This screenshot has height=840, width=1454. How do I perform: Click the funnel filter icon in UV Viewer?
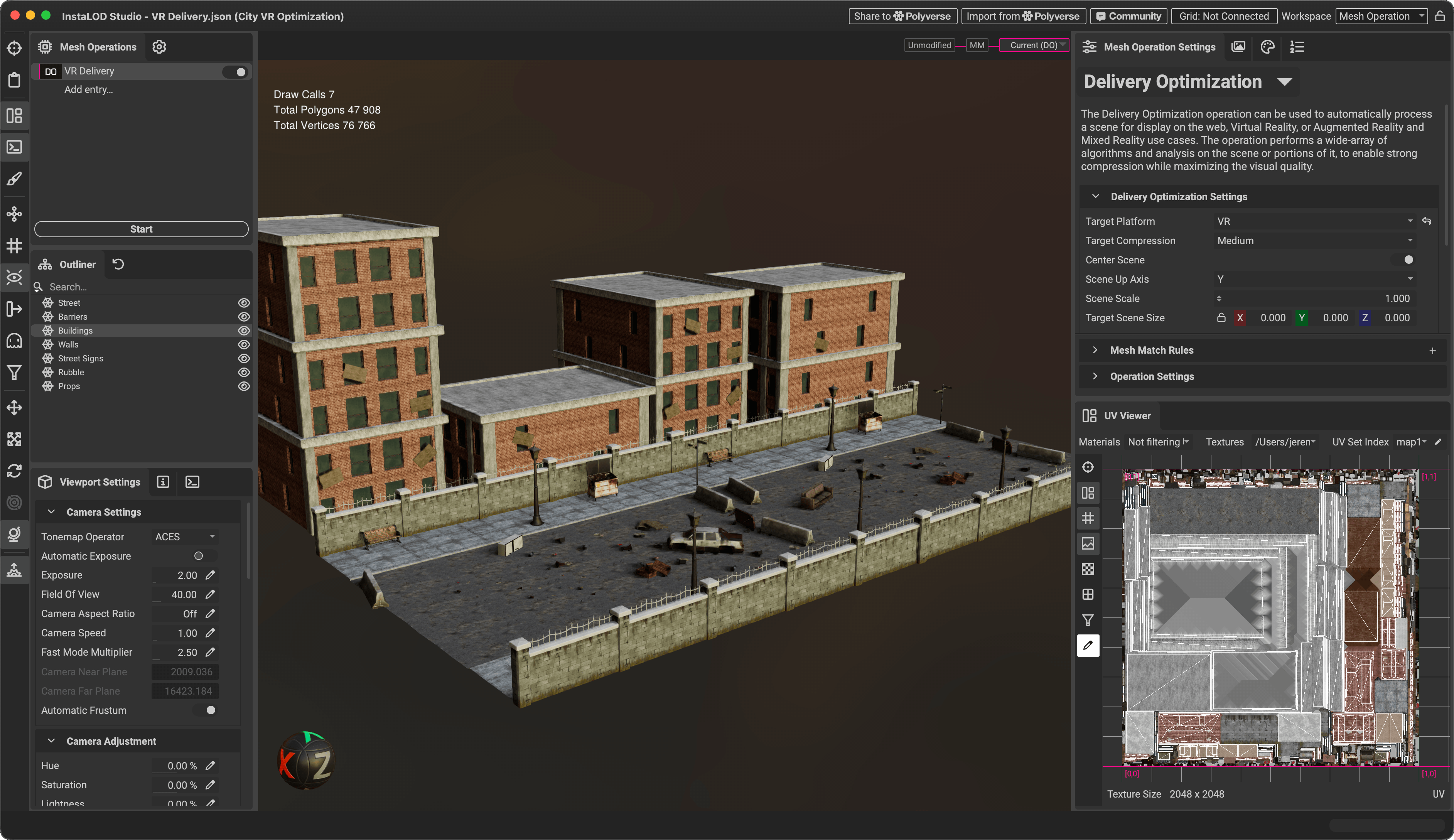[1088, 620]
